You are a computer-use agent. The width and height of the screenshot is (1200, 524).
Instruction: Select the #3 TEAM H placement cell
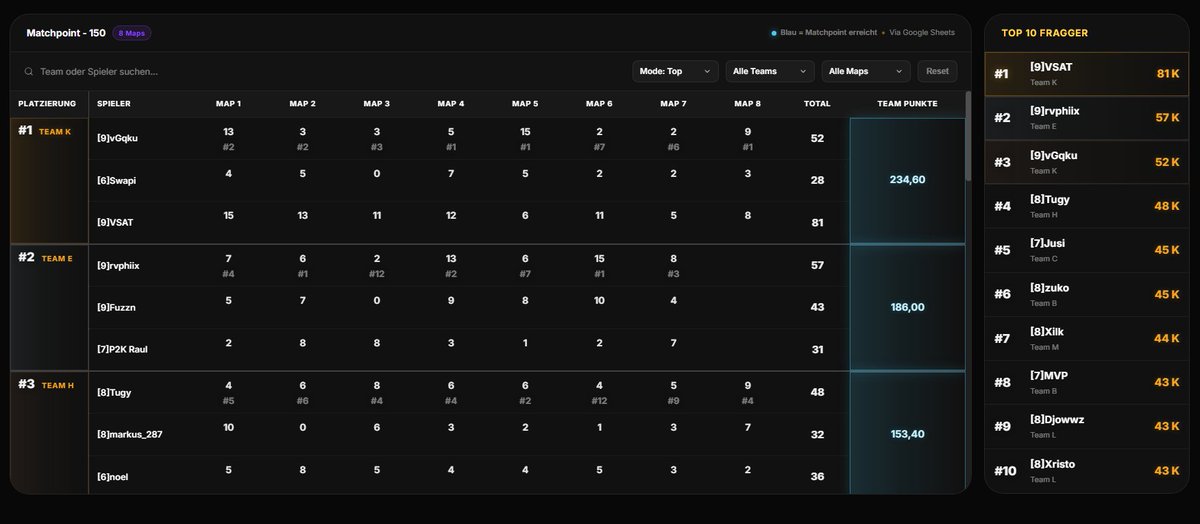point(49,433)
